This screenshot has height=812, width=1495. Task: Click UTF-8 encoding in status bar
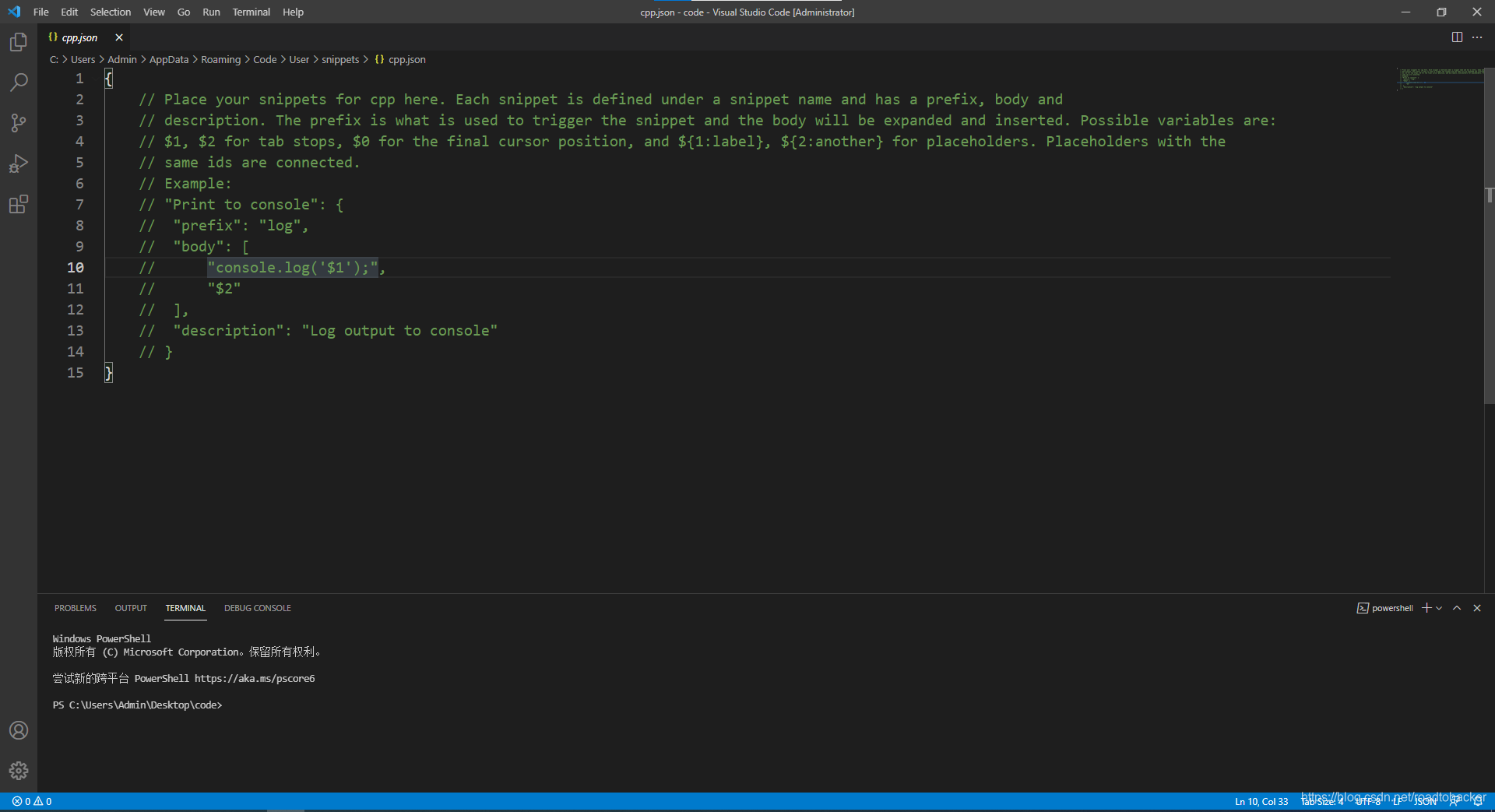(x=1368, y=801)
